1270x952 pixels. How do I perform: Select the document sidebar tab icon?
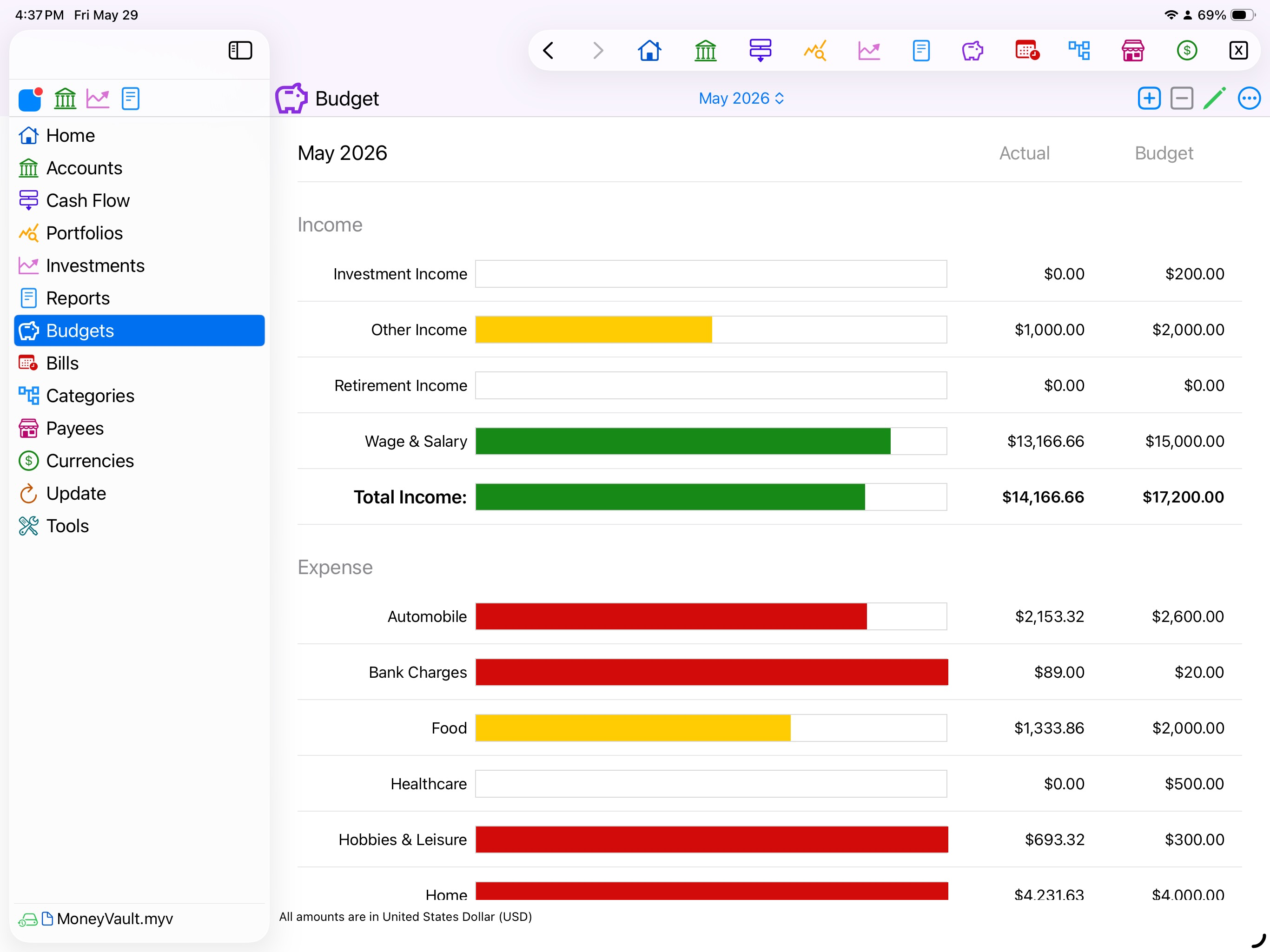[130, 99]
